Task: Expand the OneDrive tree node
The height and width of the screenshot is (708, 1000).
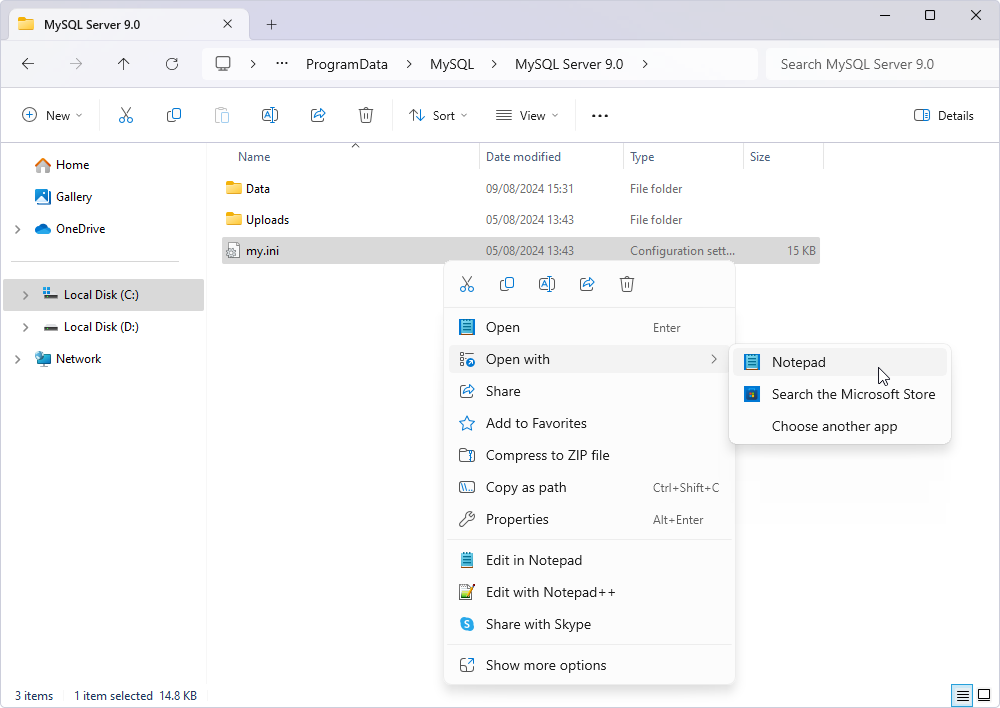Action: 17,229
